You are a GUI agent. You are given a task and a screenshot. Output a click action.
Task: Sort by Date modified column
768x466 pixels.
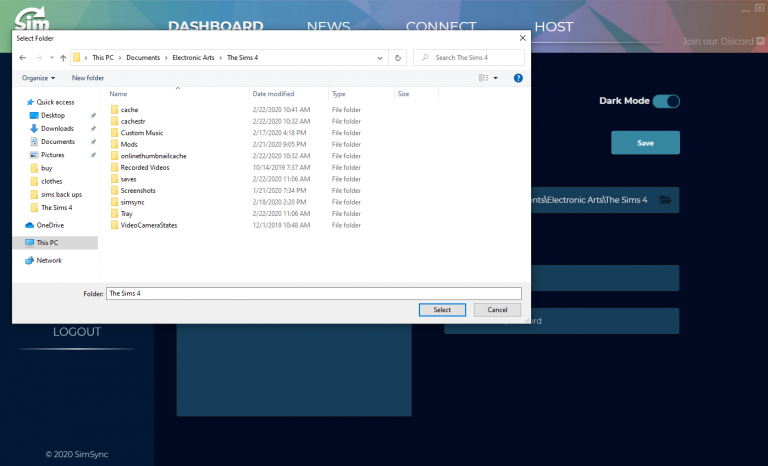[x=273, y=94]
